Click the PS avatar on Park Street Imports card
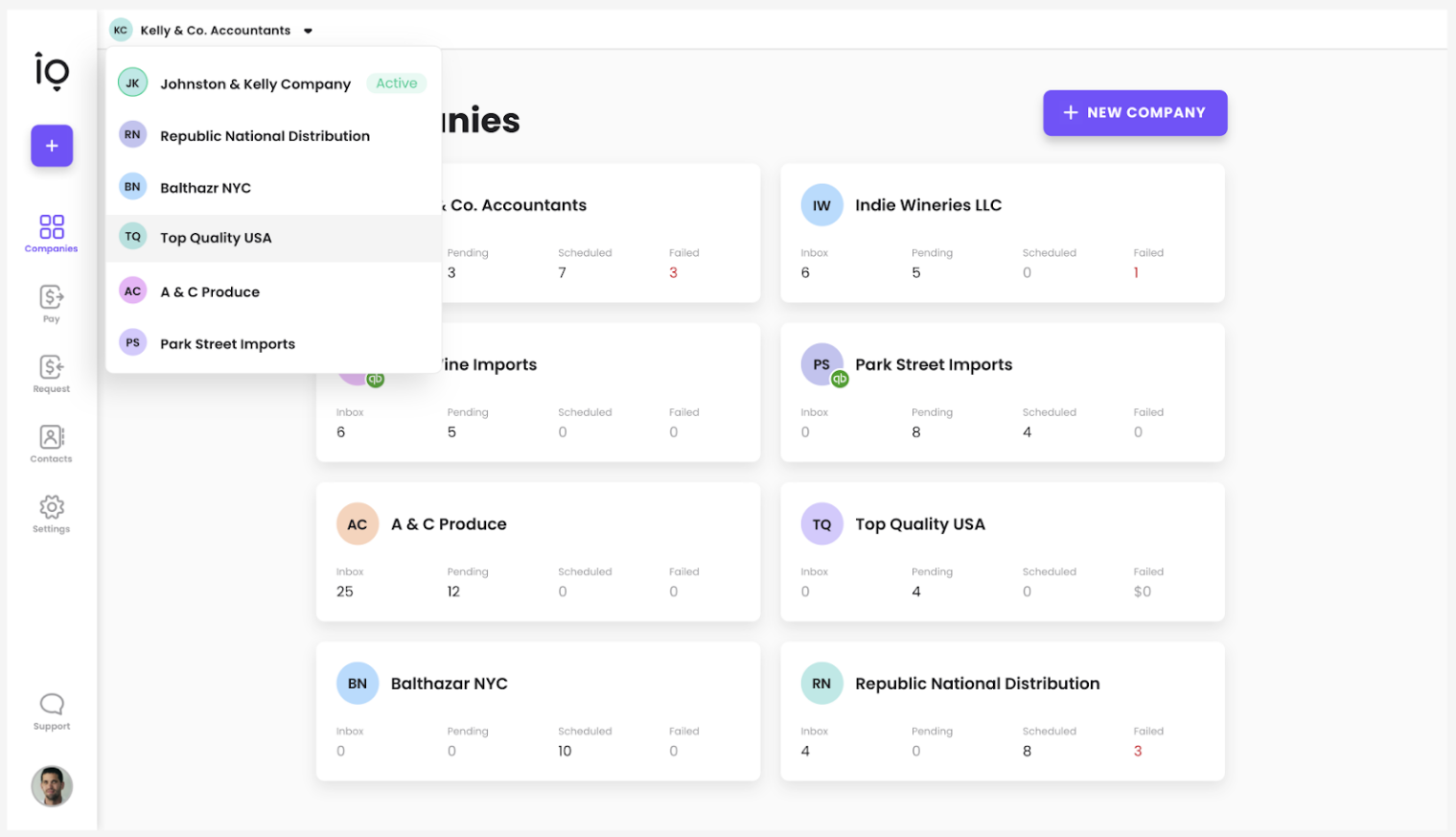Image resolution: width=1456 pixels, height=837 pixels. tap(821, 364)
